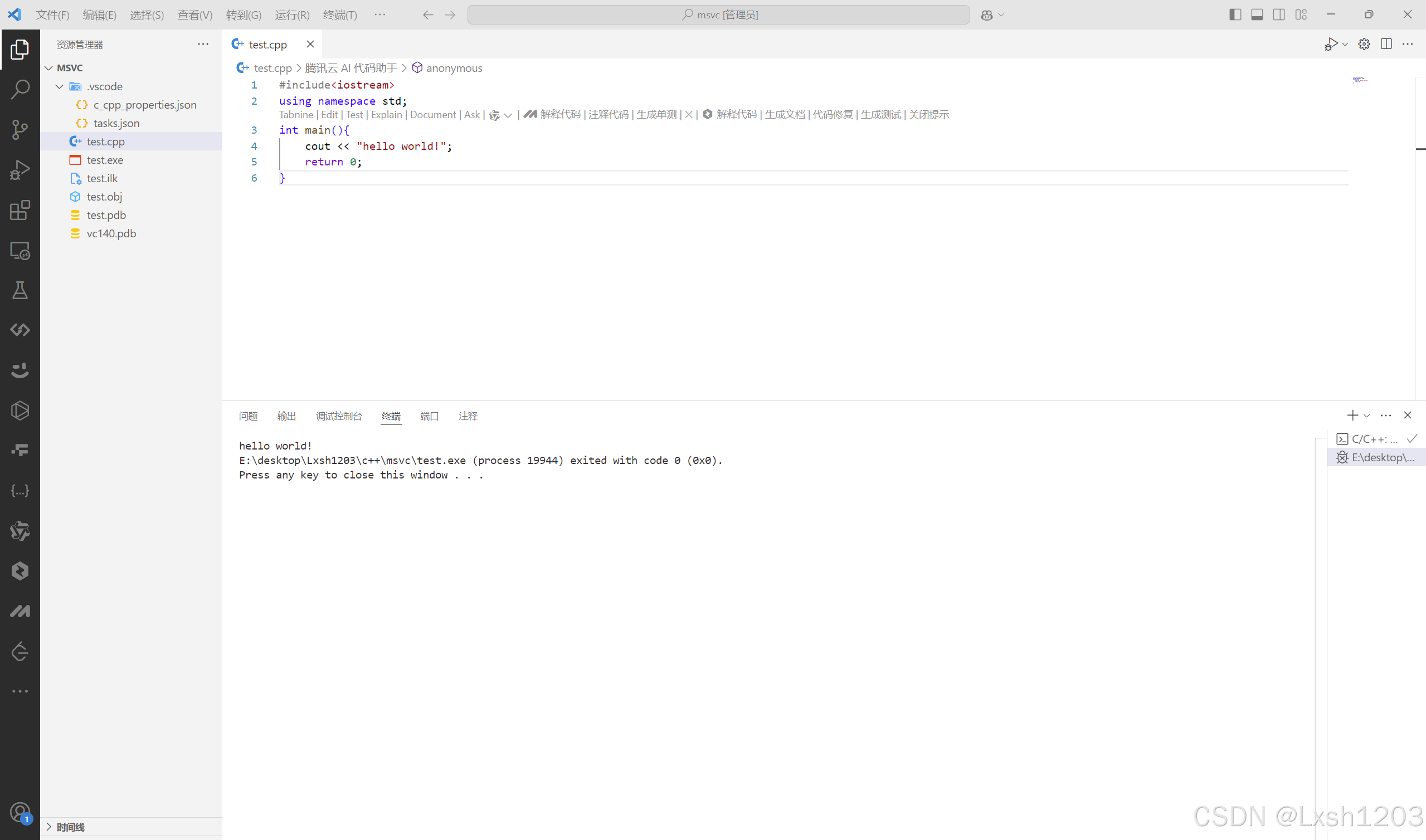Toggle the secondary side bar visibility
Image resolution: width=1426 pixels, height=840 pixels.
[x=1279, y=14]
